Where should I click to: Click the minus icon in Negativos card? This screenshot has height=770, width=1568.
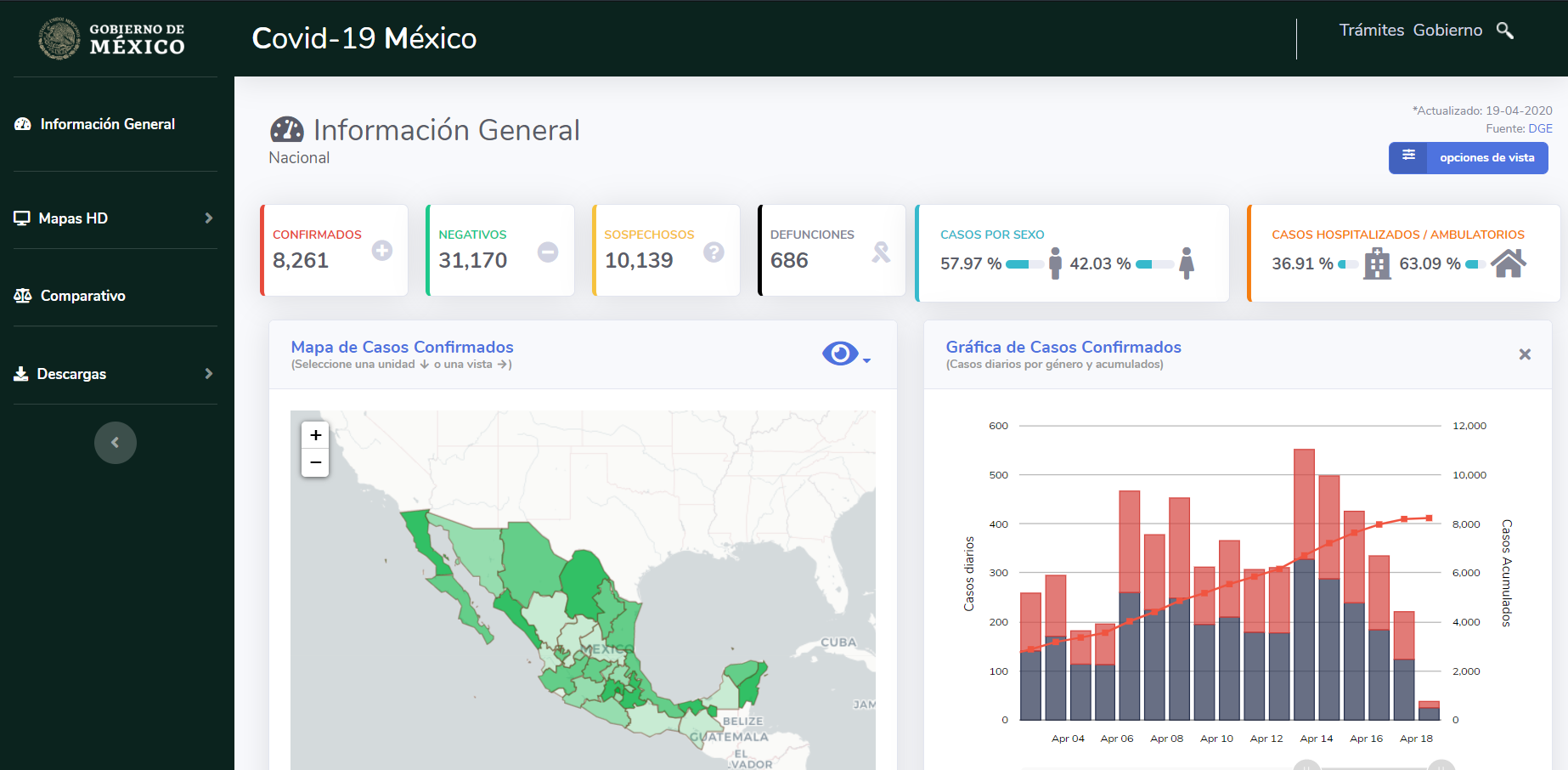[x=548, y=252]
